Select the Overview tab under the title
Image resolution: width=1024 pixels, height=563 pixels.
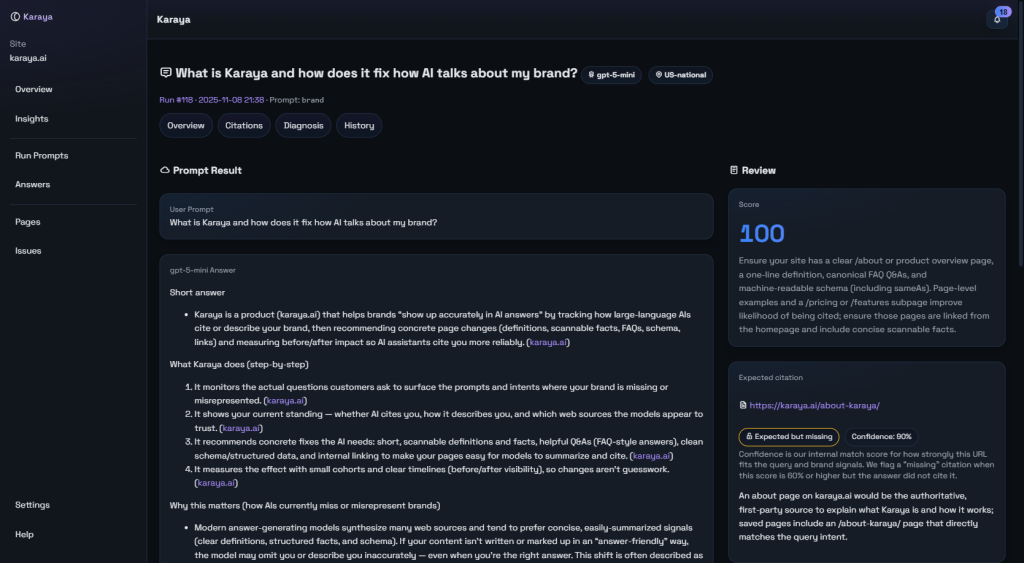tap(186, 126)
